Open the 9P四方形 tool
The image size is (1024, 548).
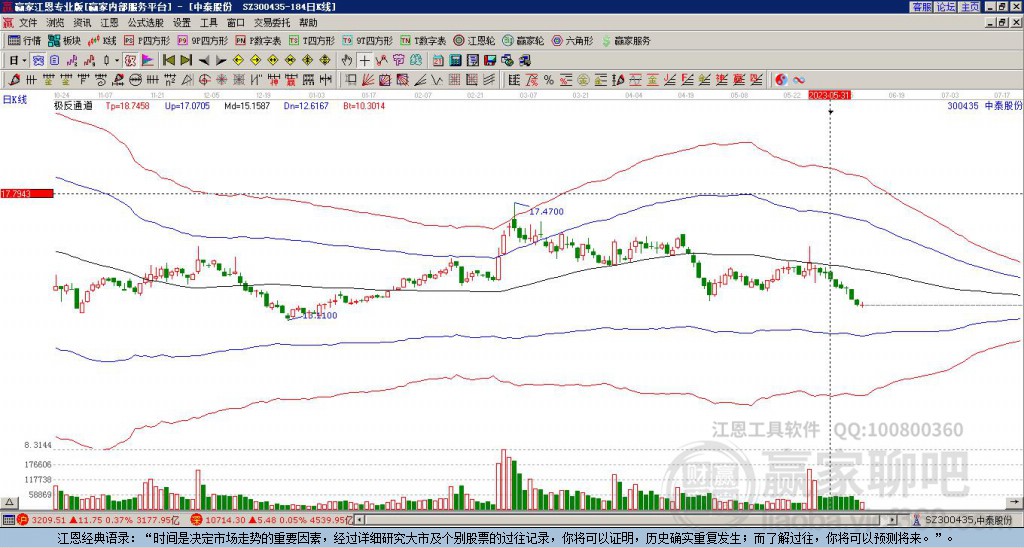tap(202, 40)
